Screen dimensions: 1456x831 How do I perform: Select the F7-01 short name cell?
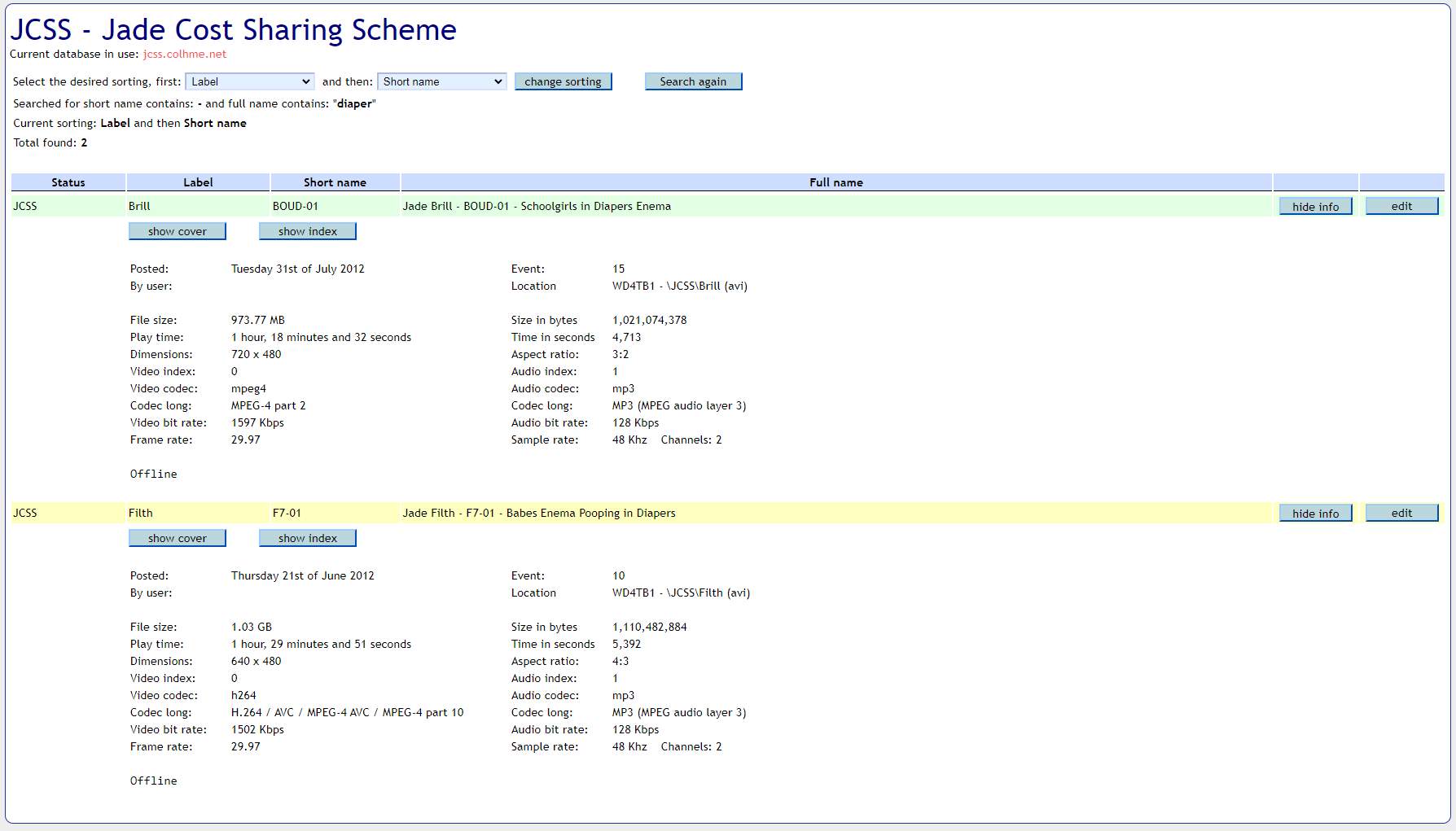coord(287,514)
